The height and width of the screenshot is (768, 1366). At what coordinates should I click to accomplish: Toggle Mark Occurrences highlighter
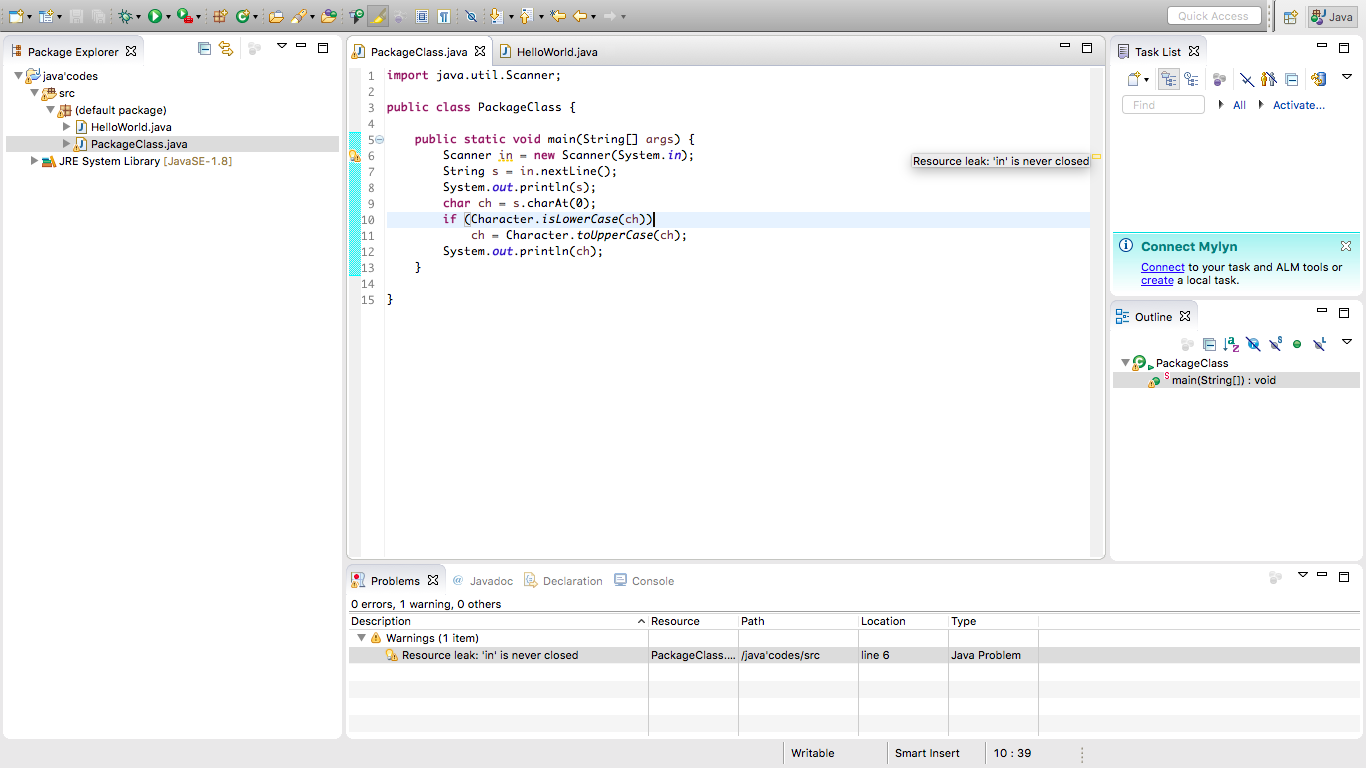[x=378, y=16]
